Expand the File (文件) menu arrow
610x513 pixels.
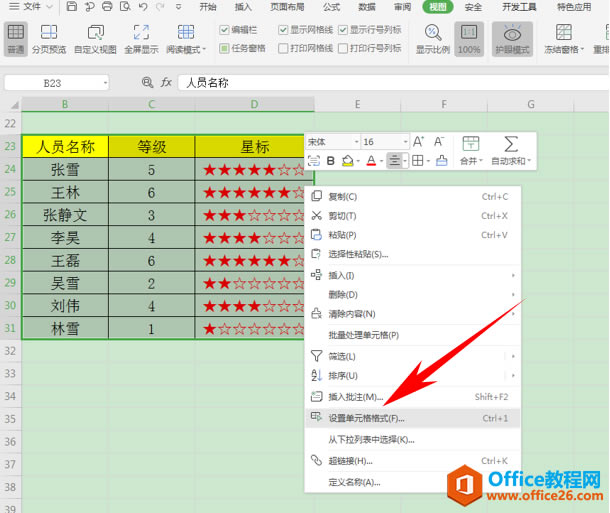pyautogui.click(x=49, y=7)
